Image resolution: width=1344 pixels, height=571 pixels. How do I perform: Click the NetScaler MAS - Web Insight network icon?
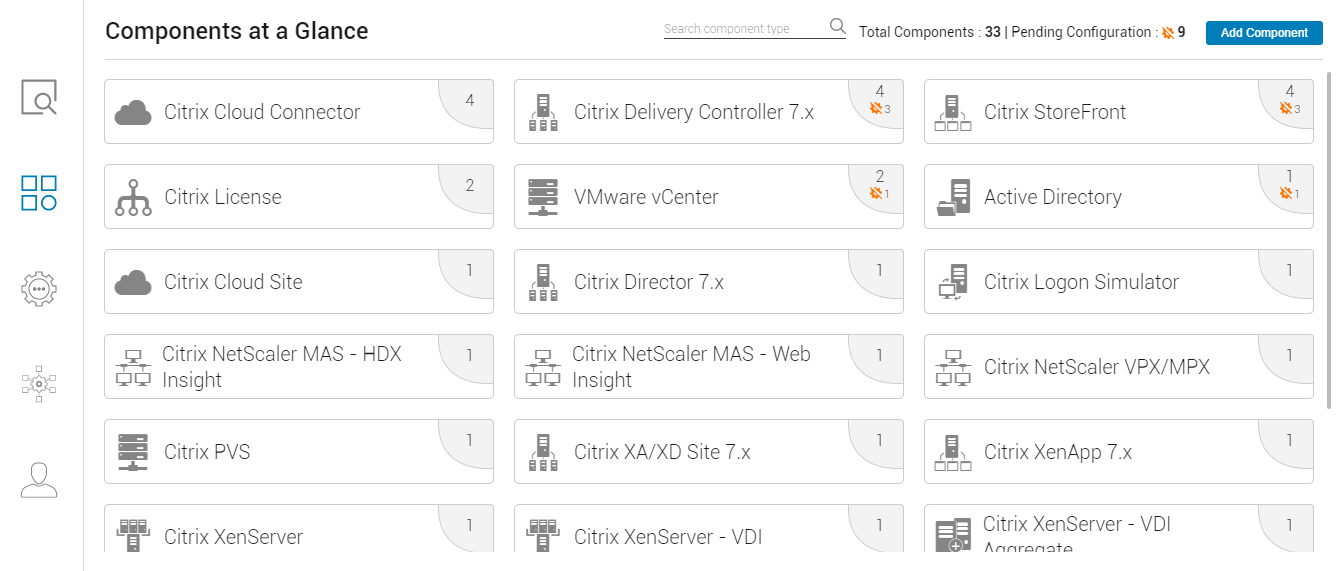pyautogui.click(x=543, y=368)
